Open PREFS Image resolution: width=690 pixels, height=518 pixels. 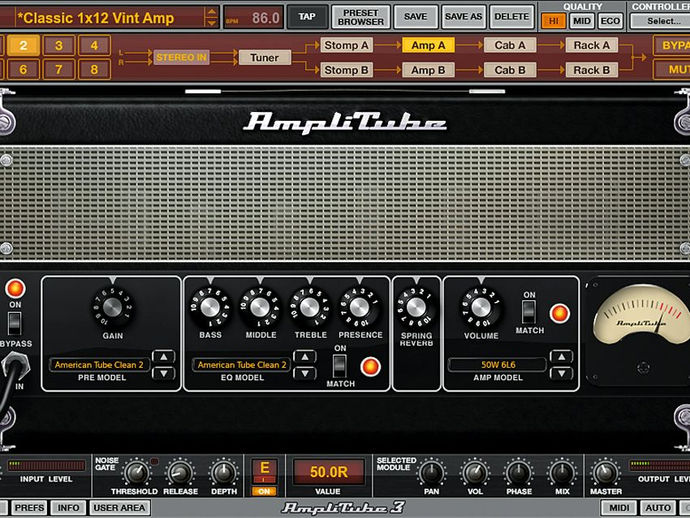pyautogui.click(x=29, y=507)
